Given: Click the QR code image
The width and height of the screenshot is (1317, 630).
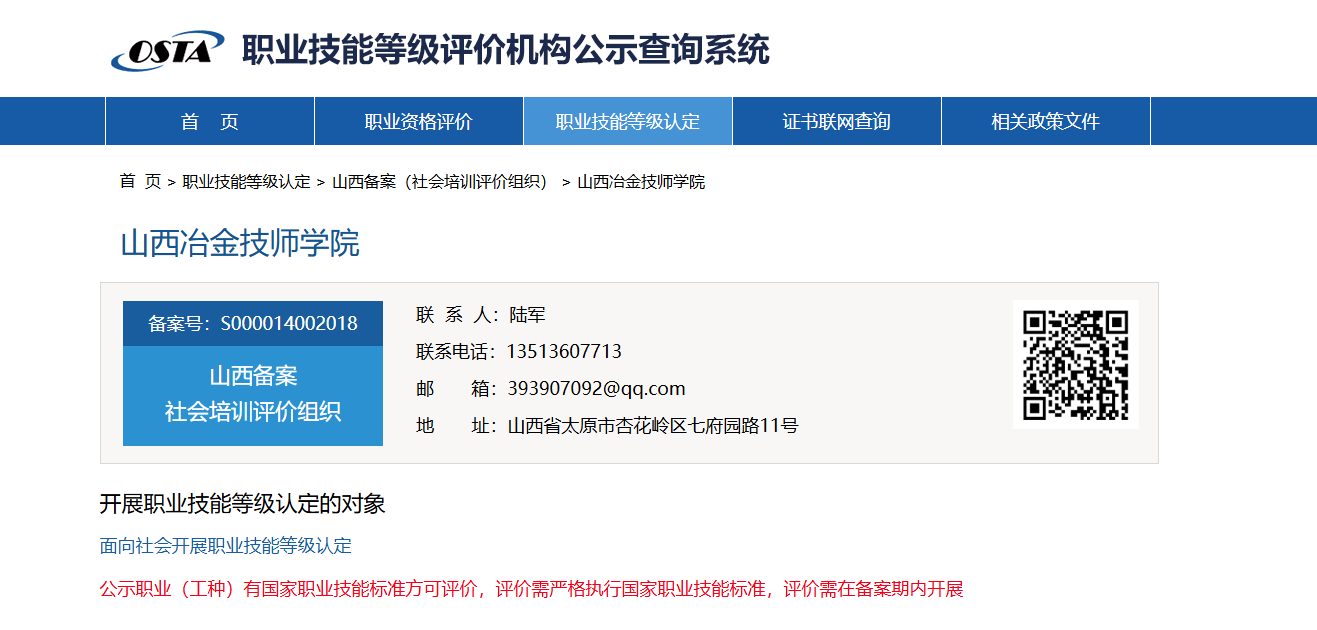Looking at the screenshot, I should coord(1075,364).
